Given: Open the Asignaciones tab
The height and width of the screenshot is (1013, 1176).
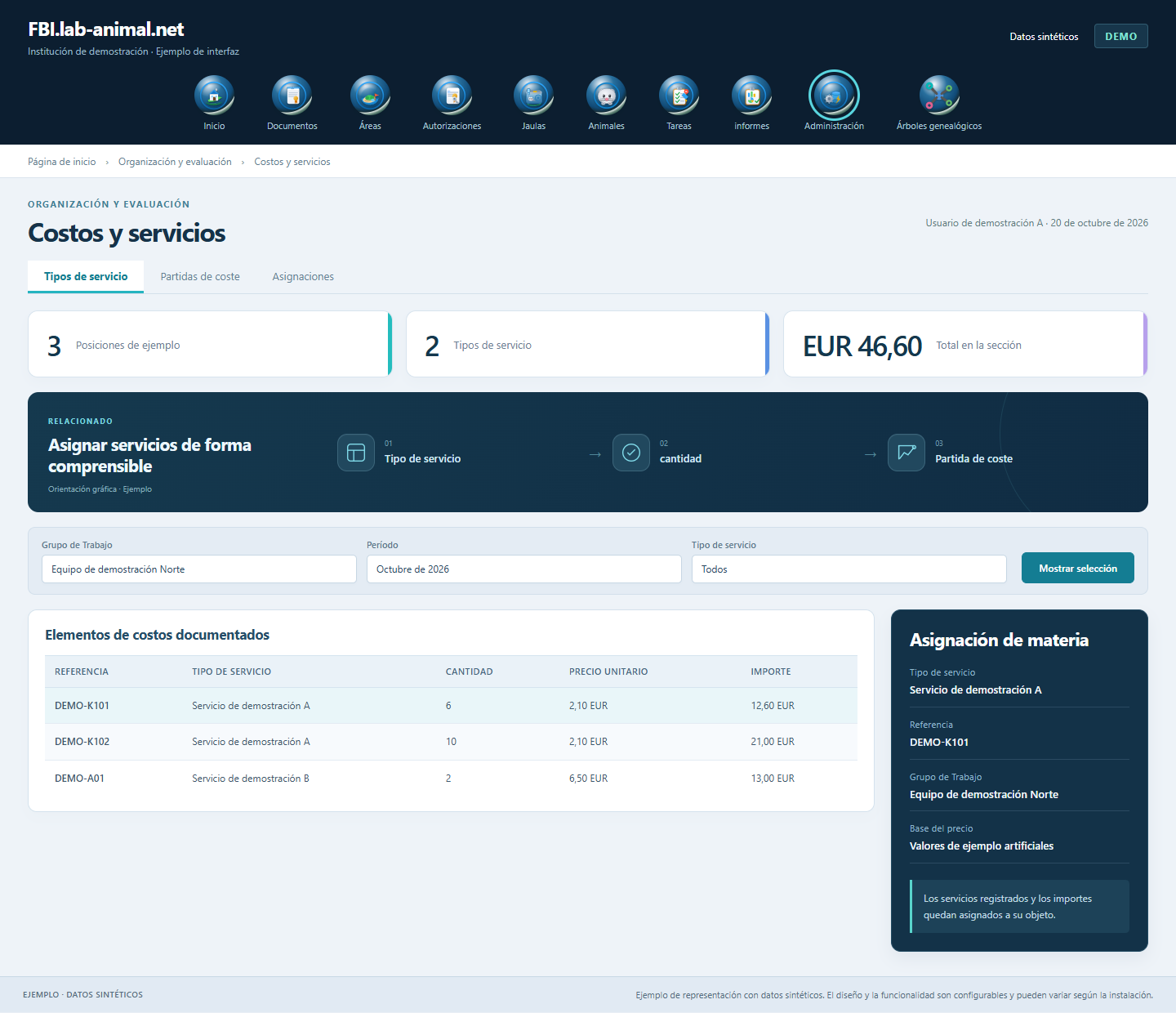Looking at the screenshot, I should [x=303, y=277].
